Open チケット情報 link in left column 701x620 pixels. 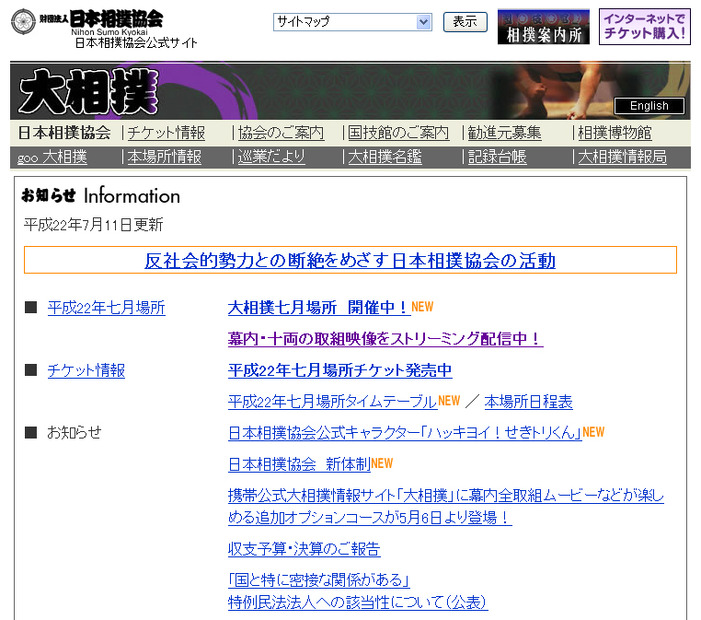86,370
